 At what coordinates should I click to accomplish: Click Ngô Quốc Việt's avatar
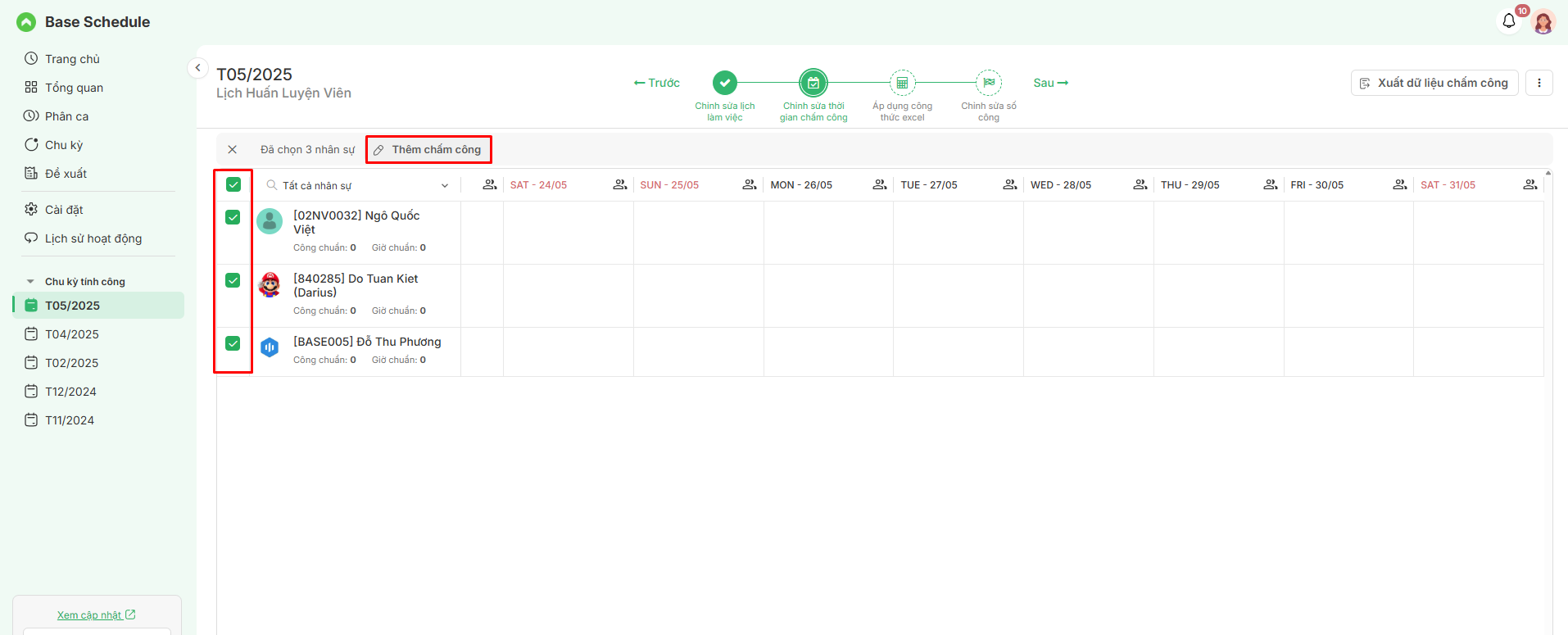pos(270,221)
